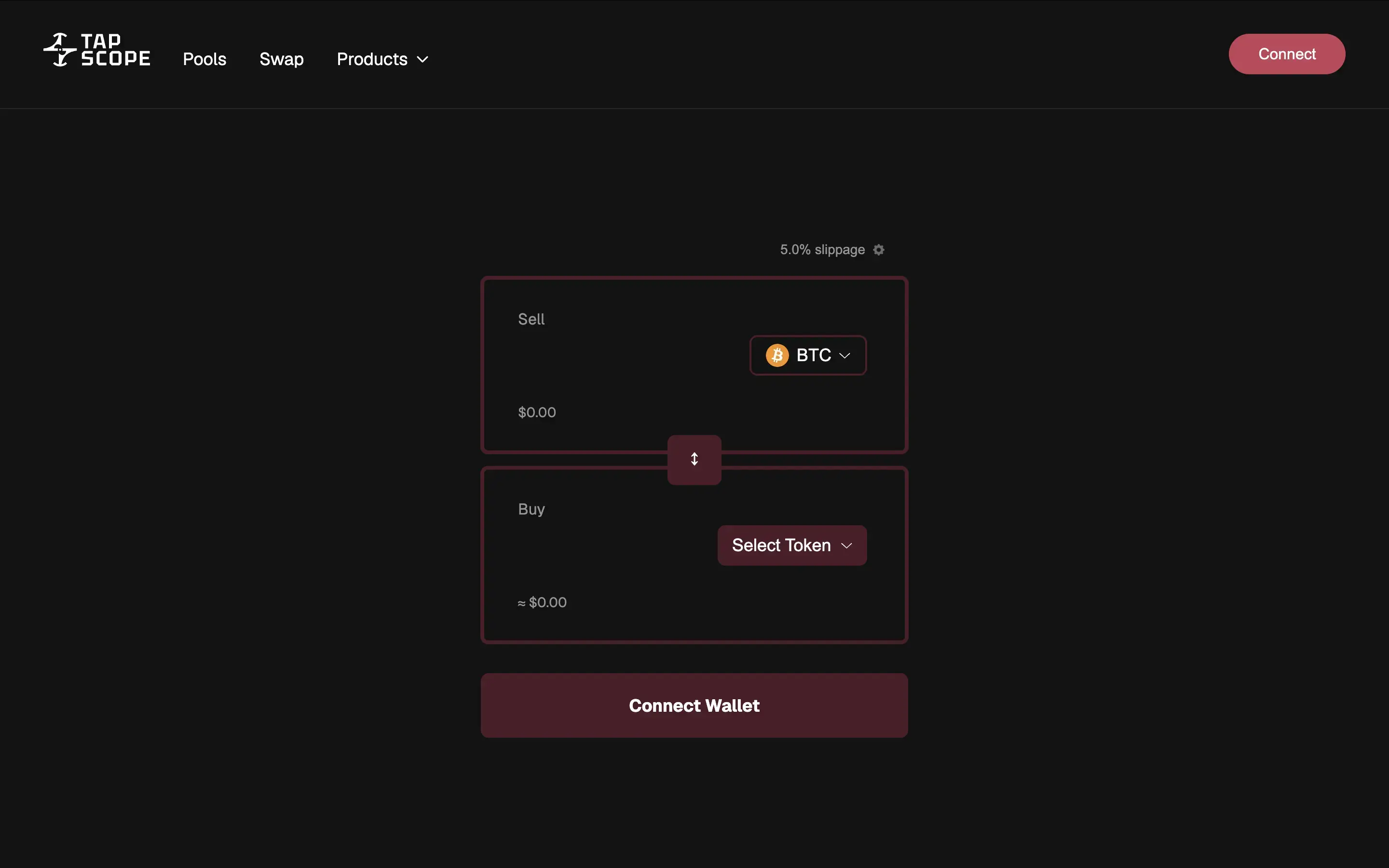
Task: Click the Tap Scope logo
Action: [x=97, y=50]
